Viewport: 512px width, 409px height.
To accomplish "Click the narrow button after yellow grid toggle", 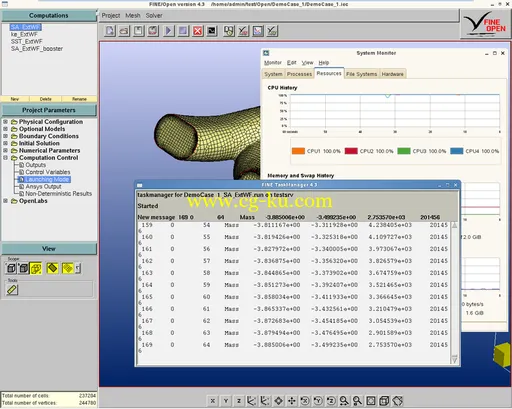I will point(78,268).
